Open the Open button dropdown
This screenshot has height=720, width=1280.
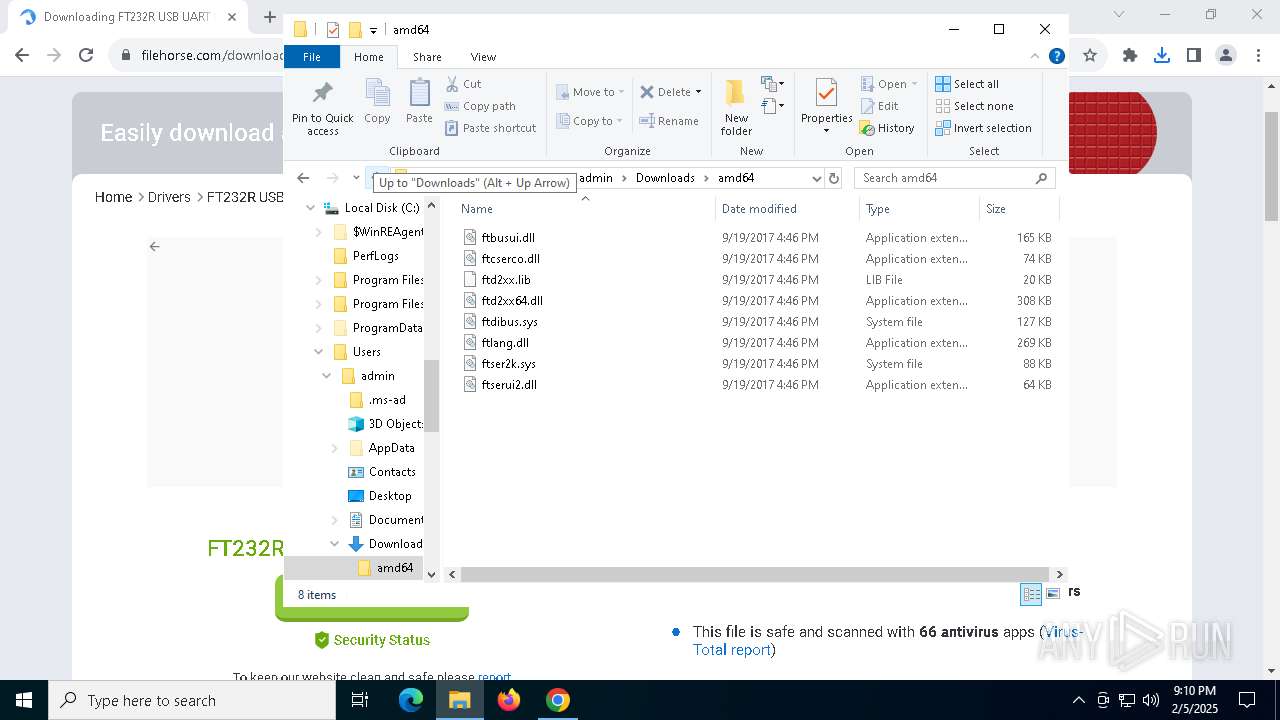[x=914, y=84]
